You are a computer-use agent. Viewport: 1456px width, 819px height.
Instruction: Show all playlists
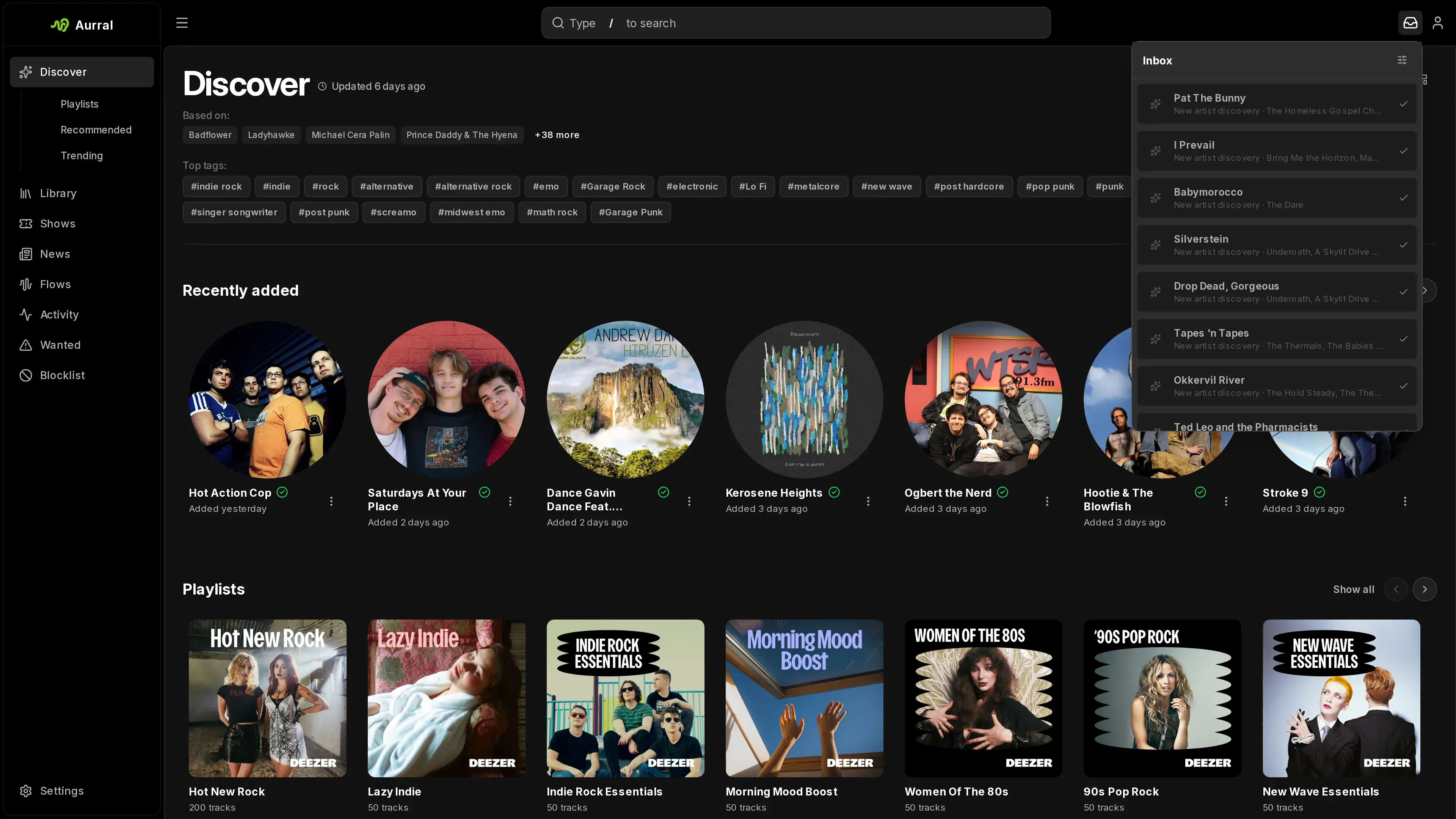coord(1353,590)
